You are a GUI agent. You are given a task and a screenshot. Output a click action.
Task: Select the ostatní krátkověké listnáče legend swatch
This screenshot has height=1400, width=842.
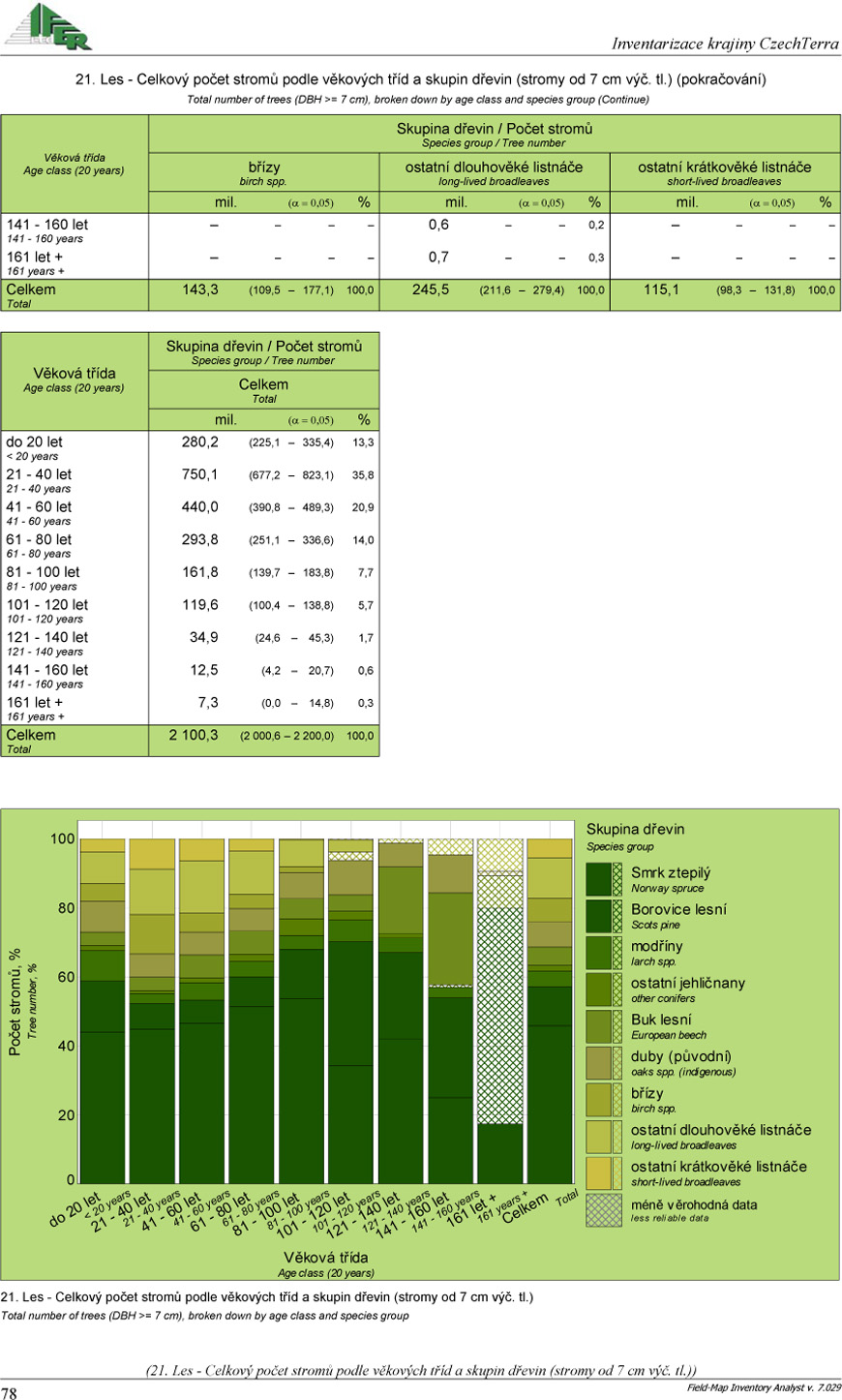tap(604, 1173)
